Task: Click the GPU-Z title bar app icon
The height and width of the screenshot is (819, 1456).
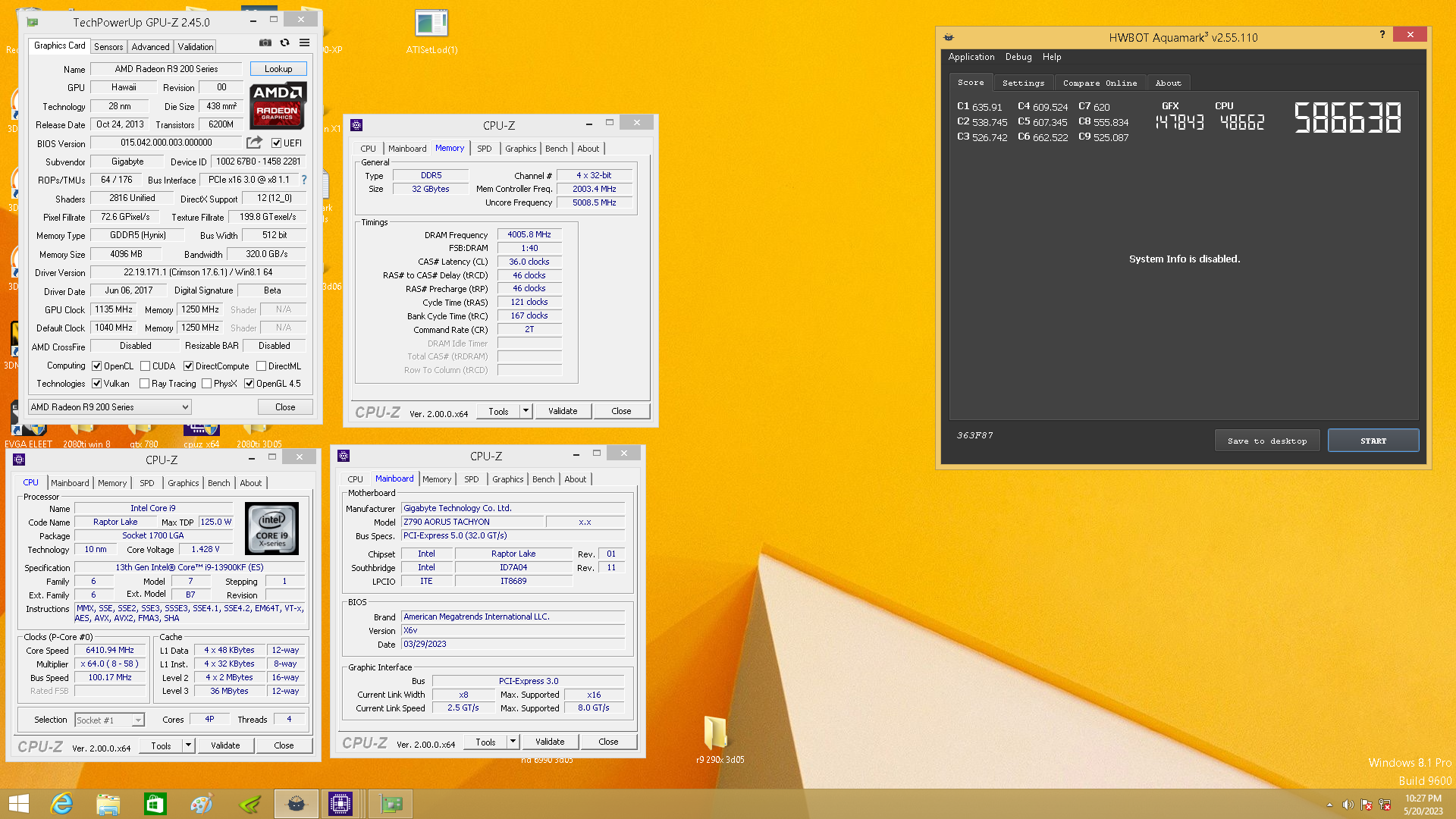Action: coord(33,22)
